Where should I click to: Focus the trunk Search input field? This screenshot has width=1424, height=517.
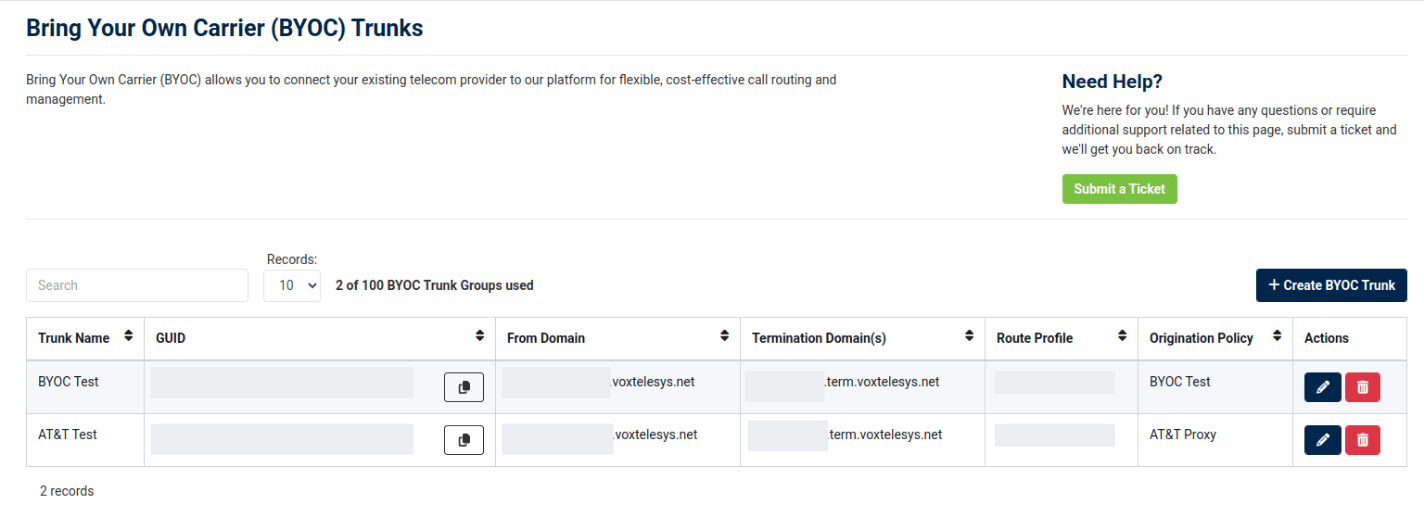point(137,285)
